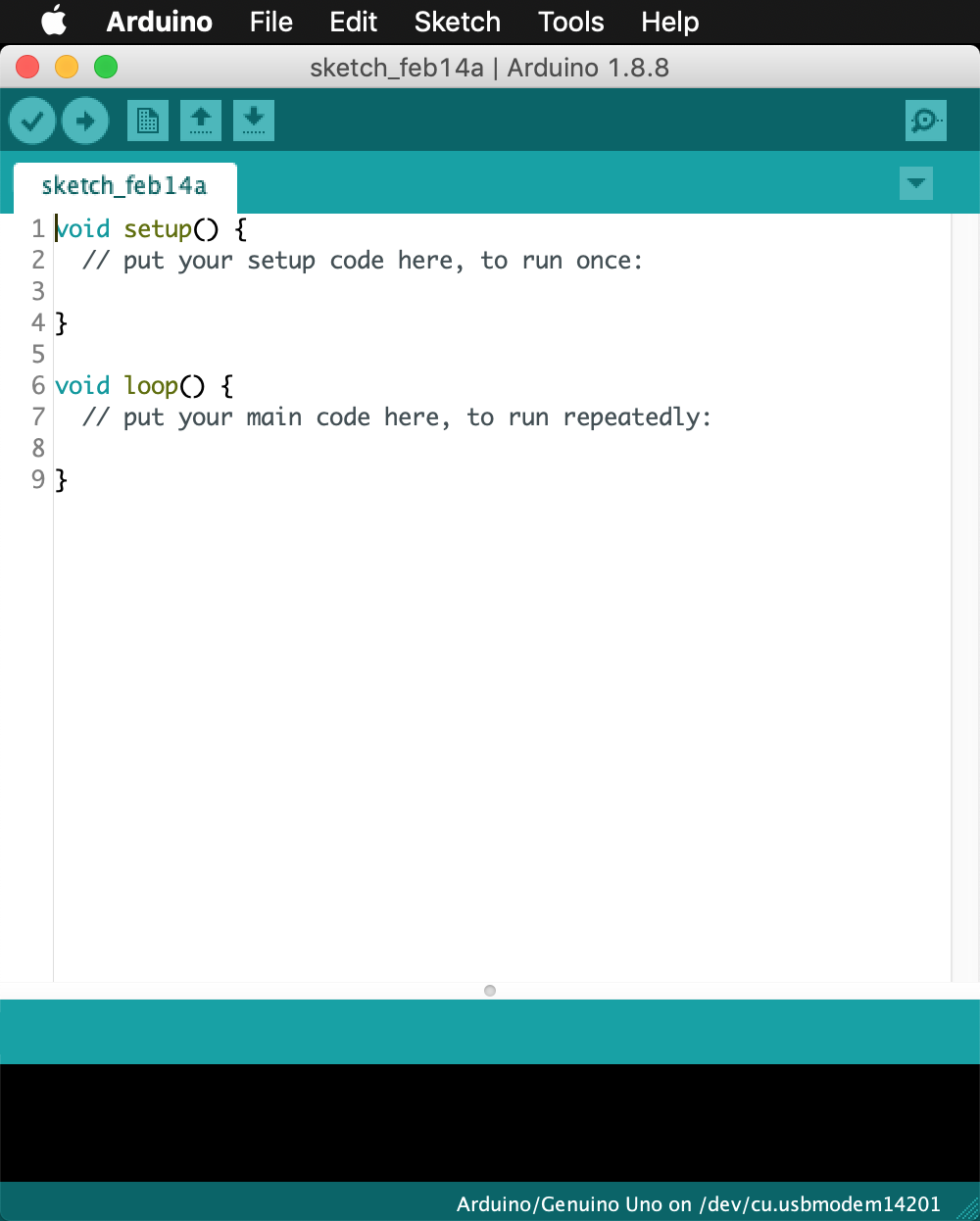Screen dimensions: 980x1221
Task: Open the Help menu
Action: 670,22
